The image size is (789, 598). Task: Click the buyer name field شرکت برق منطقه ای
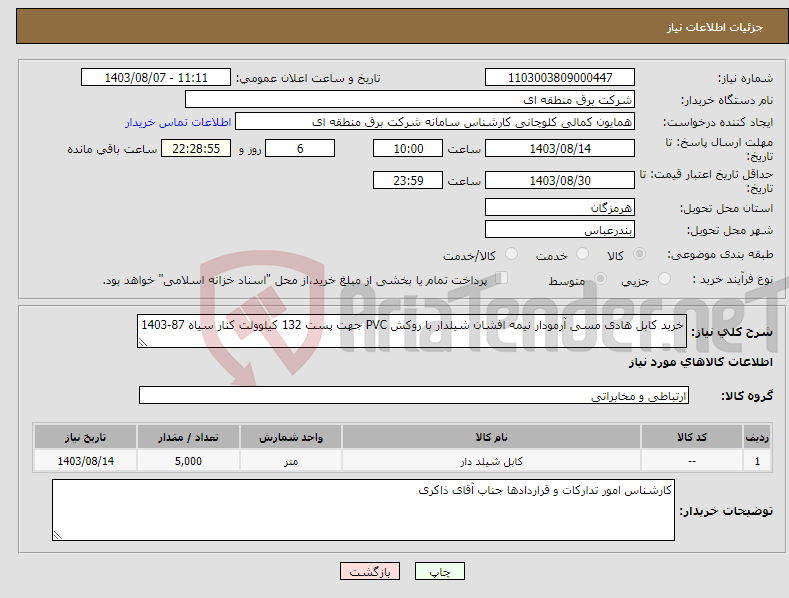(410, 100)
